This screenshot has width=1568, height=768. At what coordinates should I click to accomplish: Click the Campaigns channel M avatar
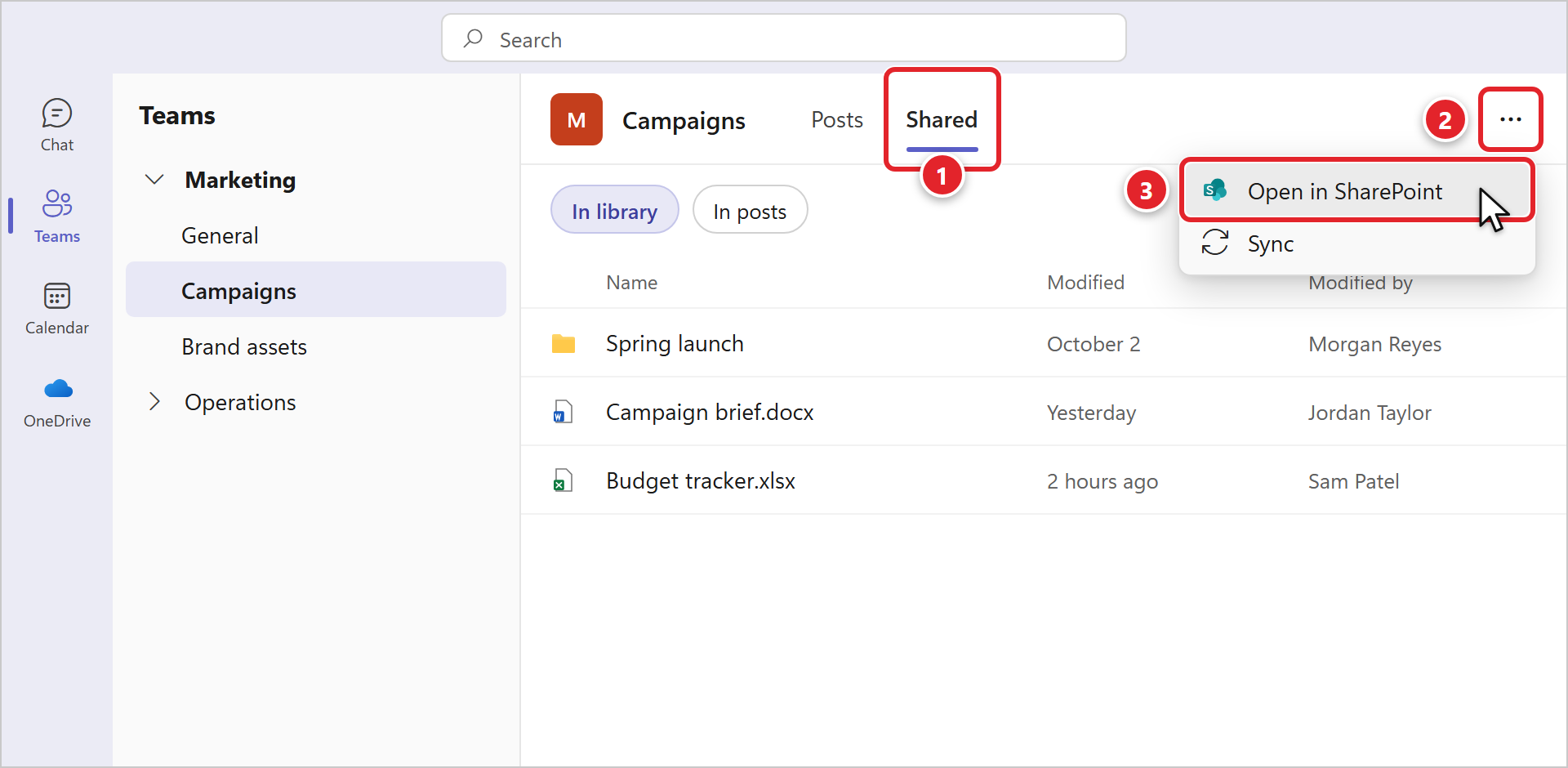(x=577, y=119)
